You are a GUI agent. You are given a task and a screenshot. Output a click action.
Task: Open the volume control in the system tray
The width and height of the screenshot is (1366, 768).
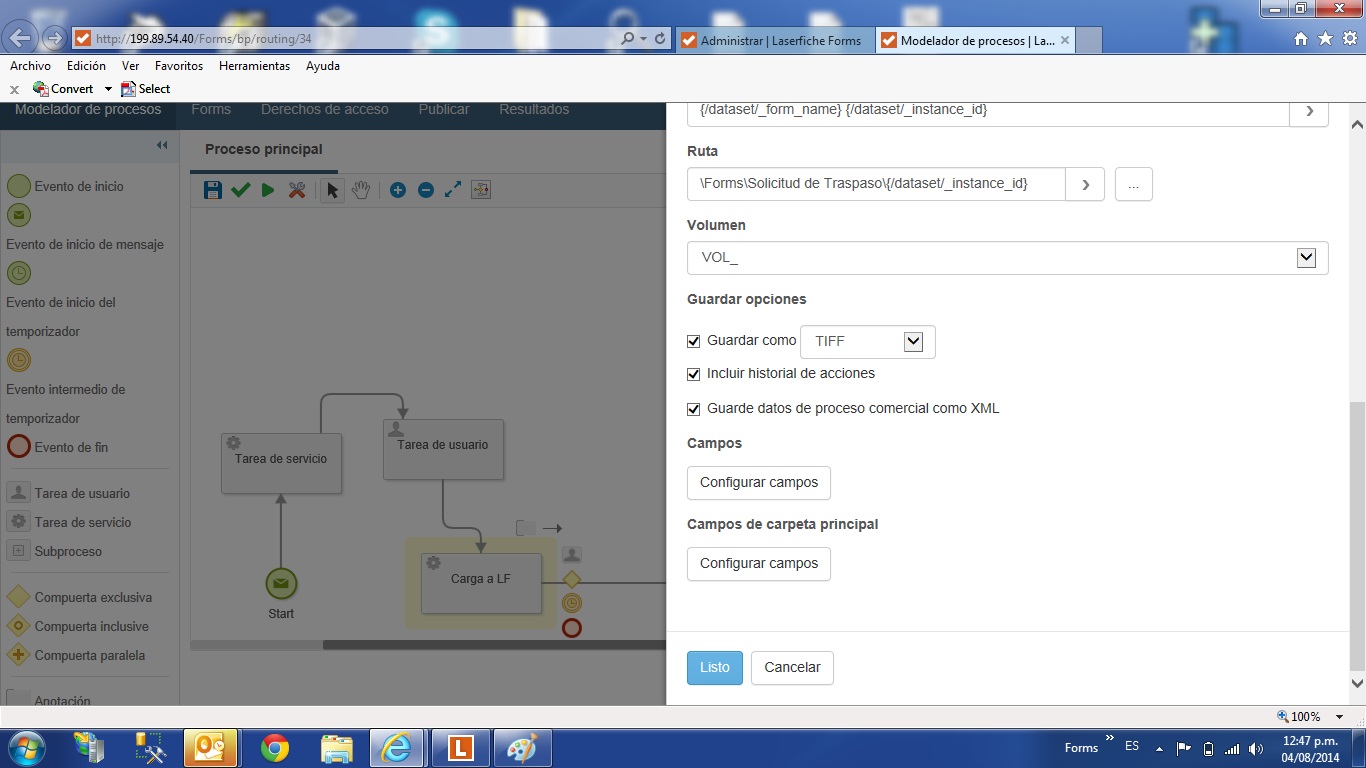[1256, 748]
